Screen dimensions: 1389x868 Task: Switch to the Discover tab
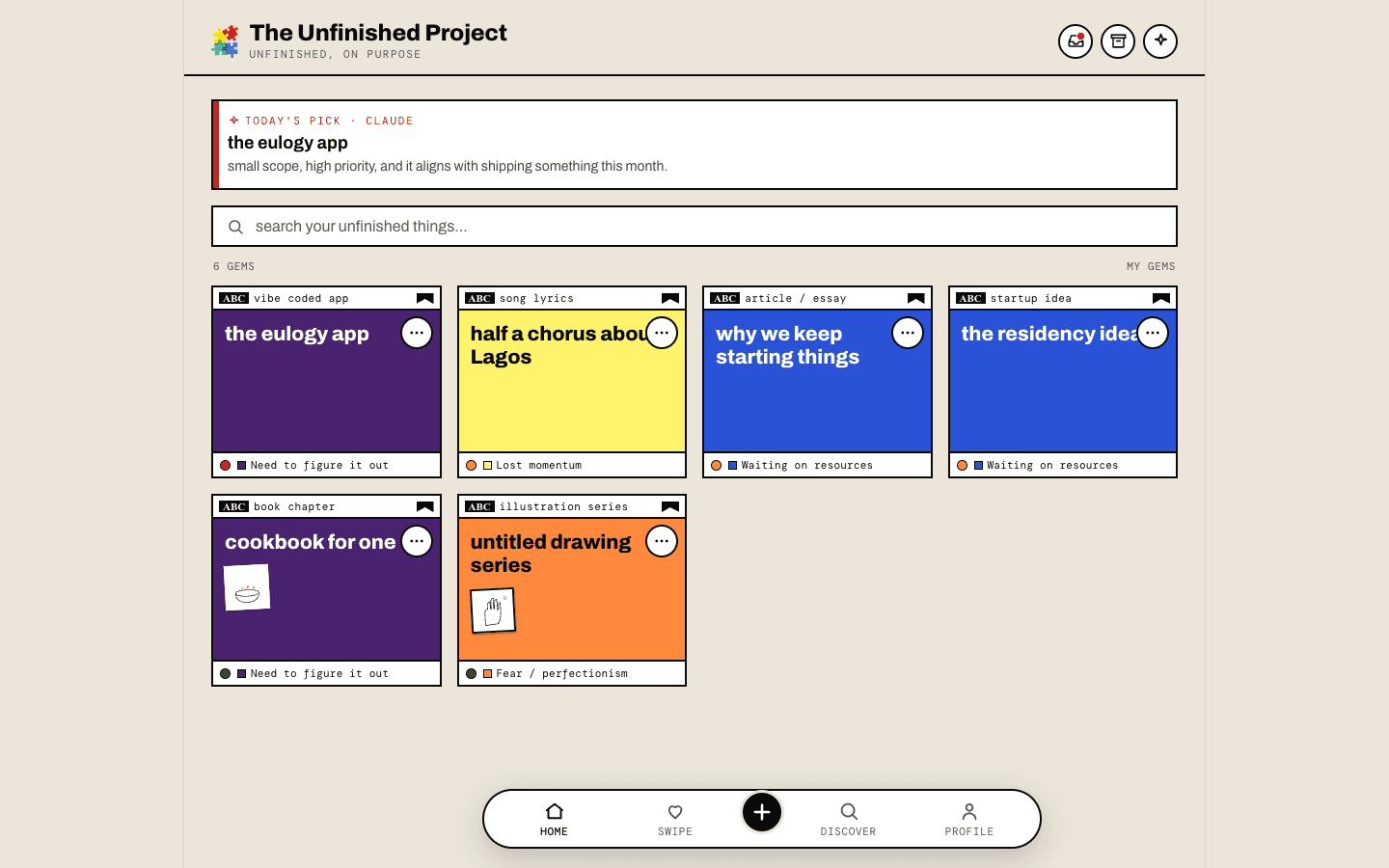pyautogui.click(x=849, y=820)
